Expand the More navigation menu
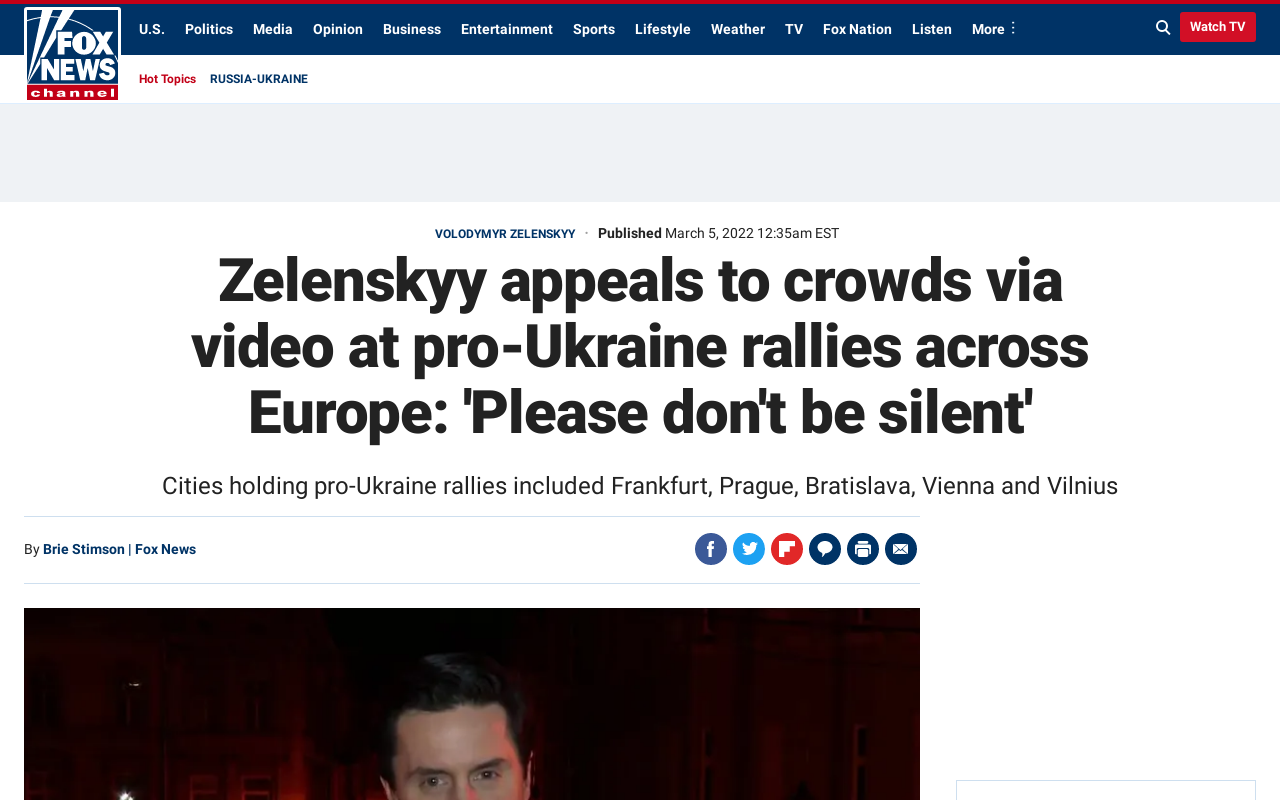 click(x=994, y=29)
